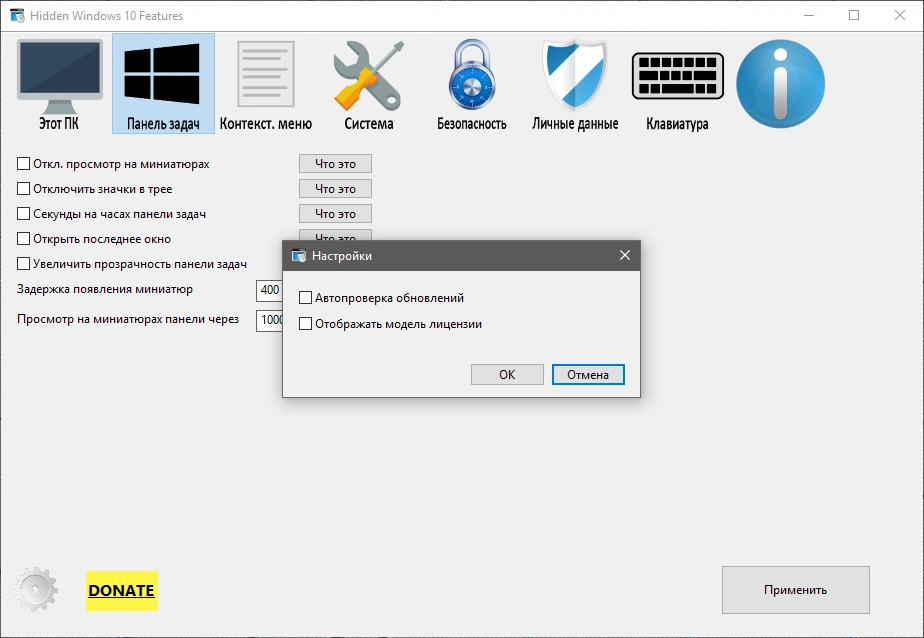
Task: Click the Настройки dialog title icon
Action: tap(299, 256)
